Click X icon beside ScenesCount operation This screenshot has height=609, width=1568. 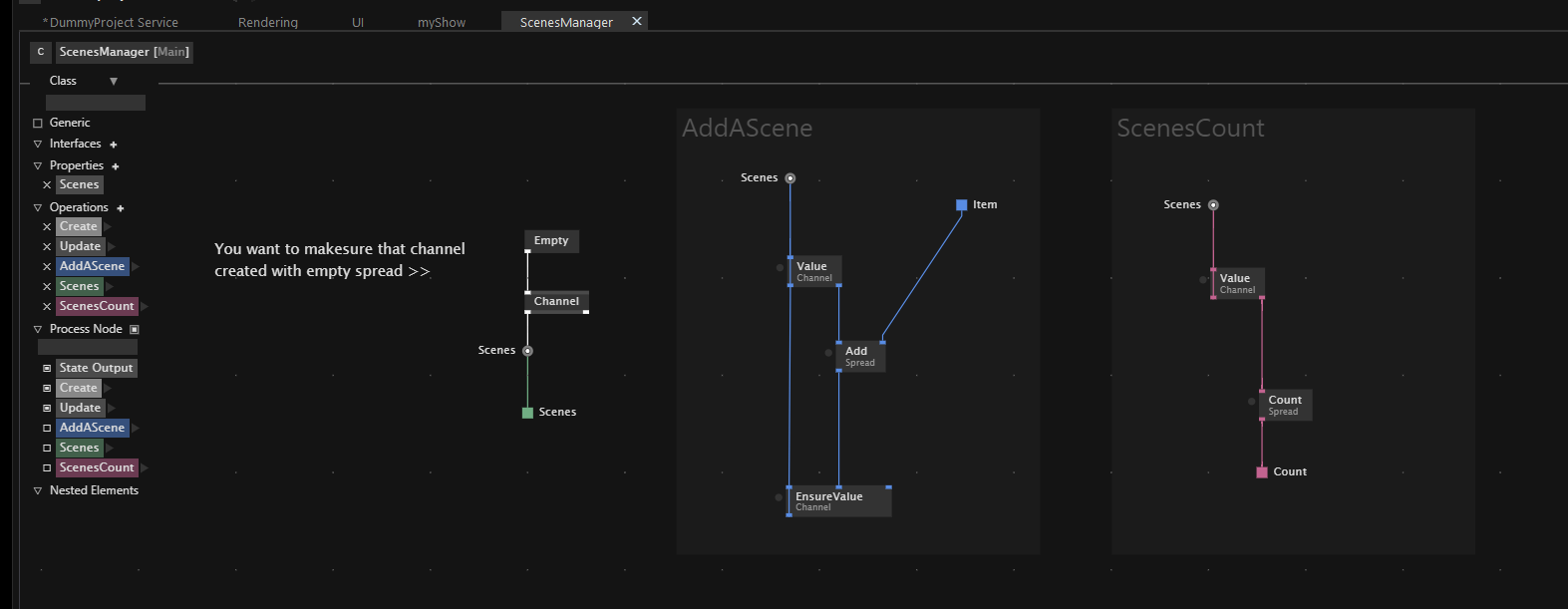(47, 307)
